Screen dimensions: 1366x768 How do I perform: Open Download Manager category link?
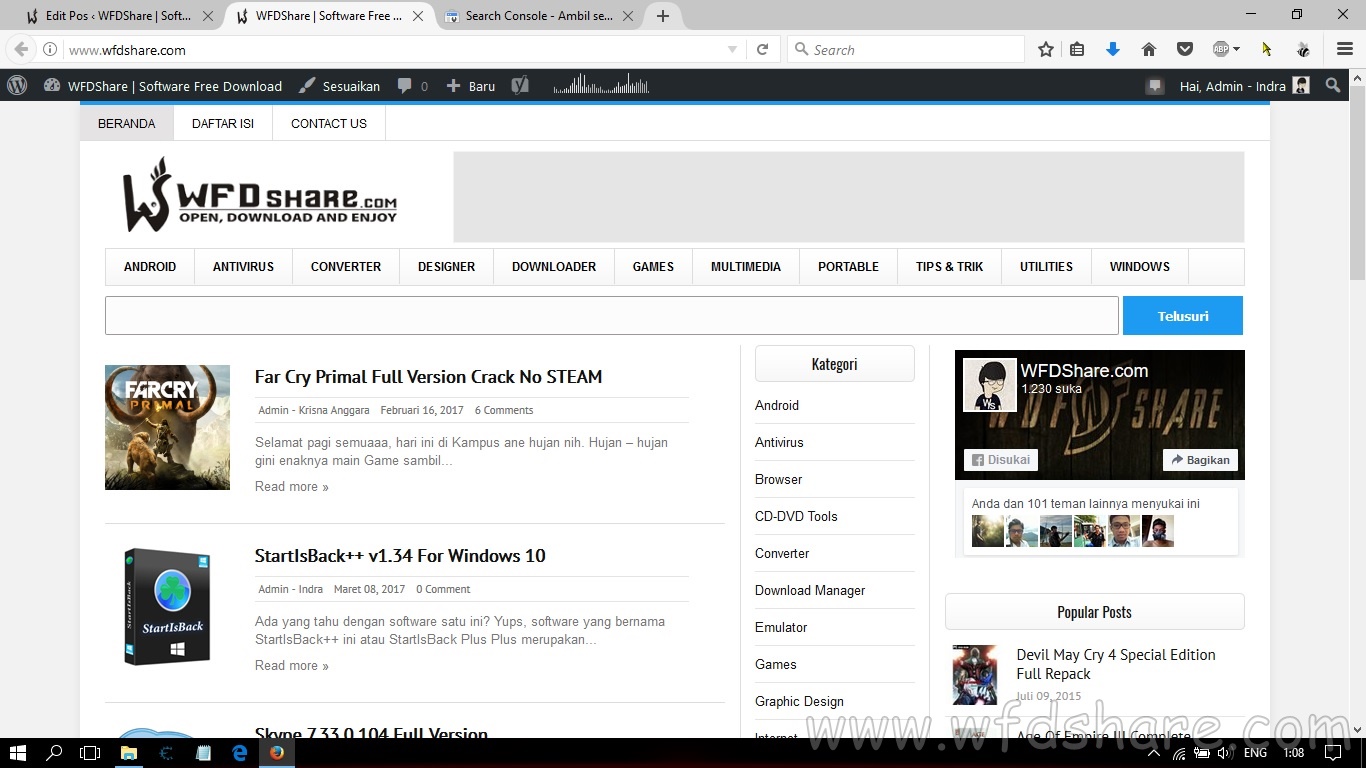[810, 590]
